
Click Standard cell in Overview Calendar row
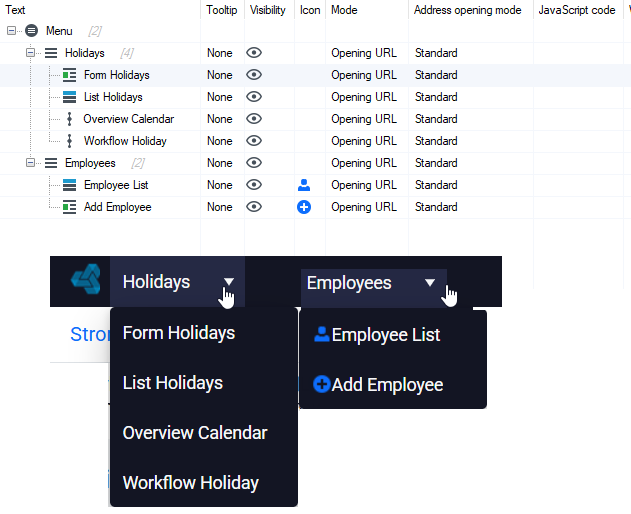coord(436,119)
